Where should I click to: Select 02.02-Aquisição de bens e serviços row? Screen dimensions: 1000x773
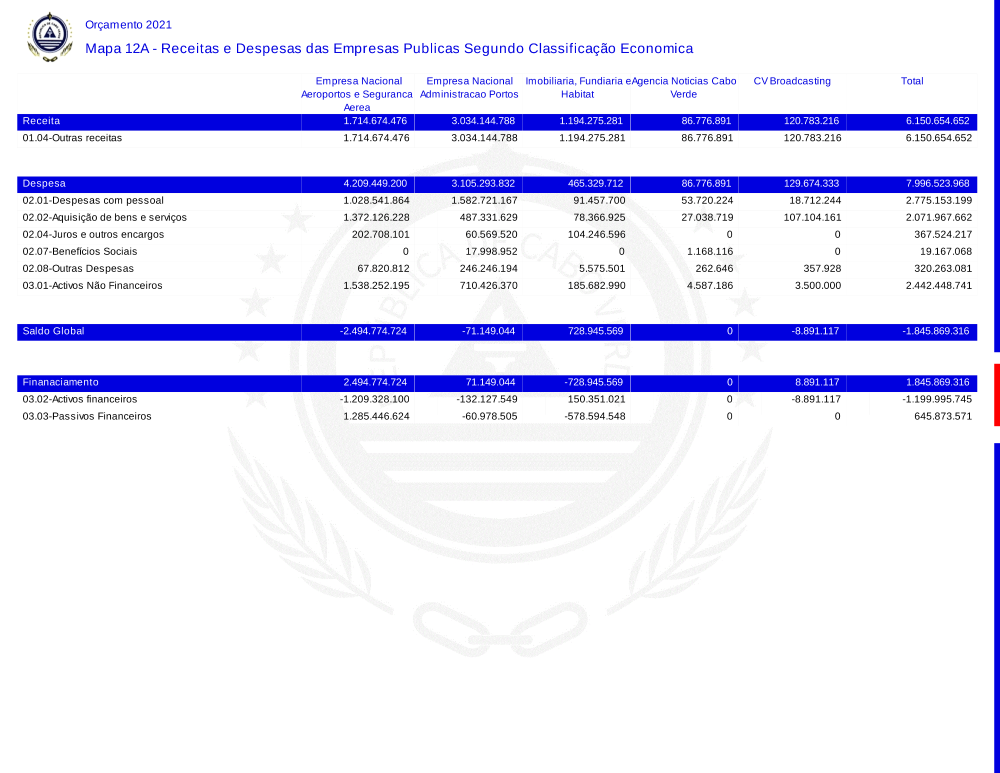coord(104,218)
